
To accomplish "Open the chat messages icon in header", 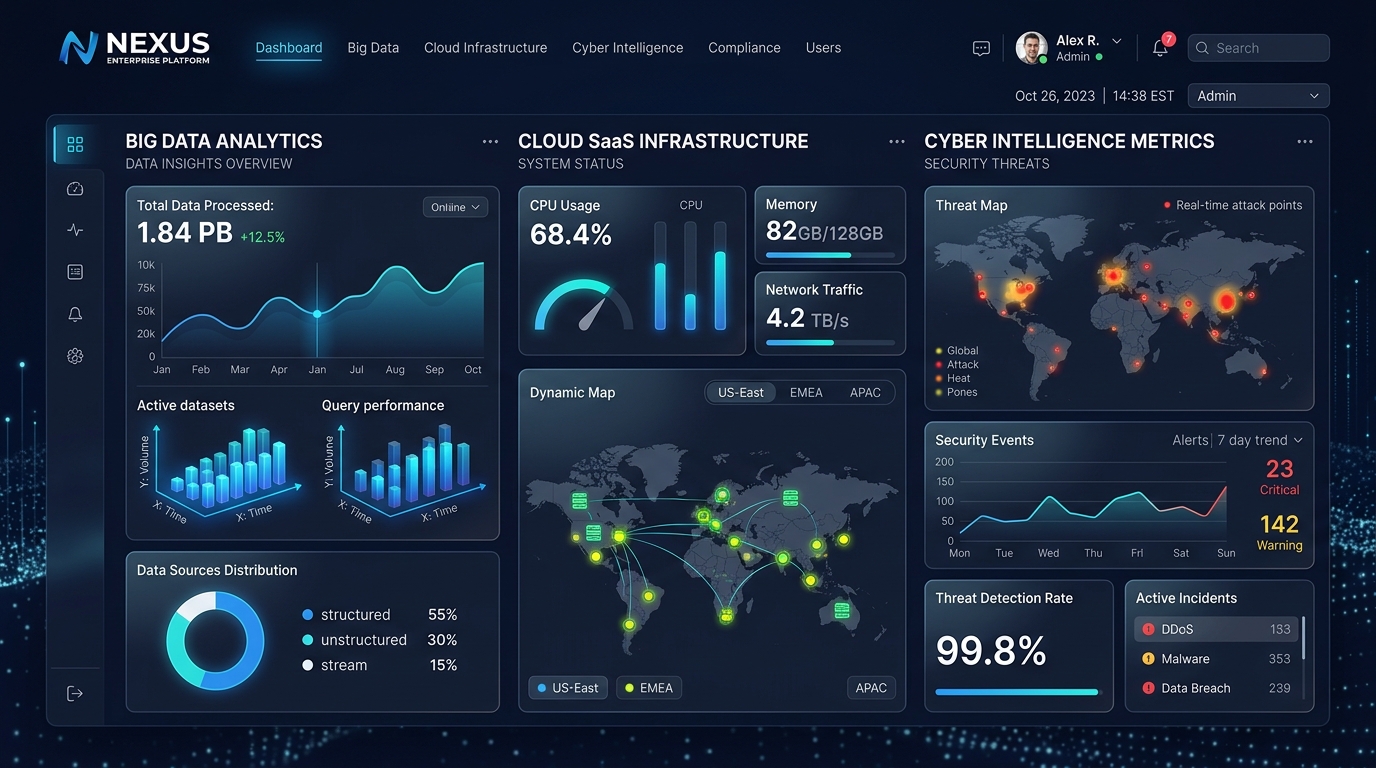I will pyautogui.click(x=981, y=48).
